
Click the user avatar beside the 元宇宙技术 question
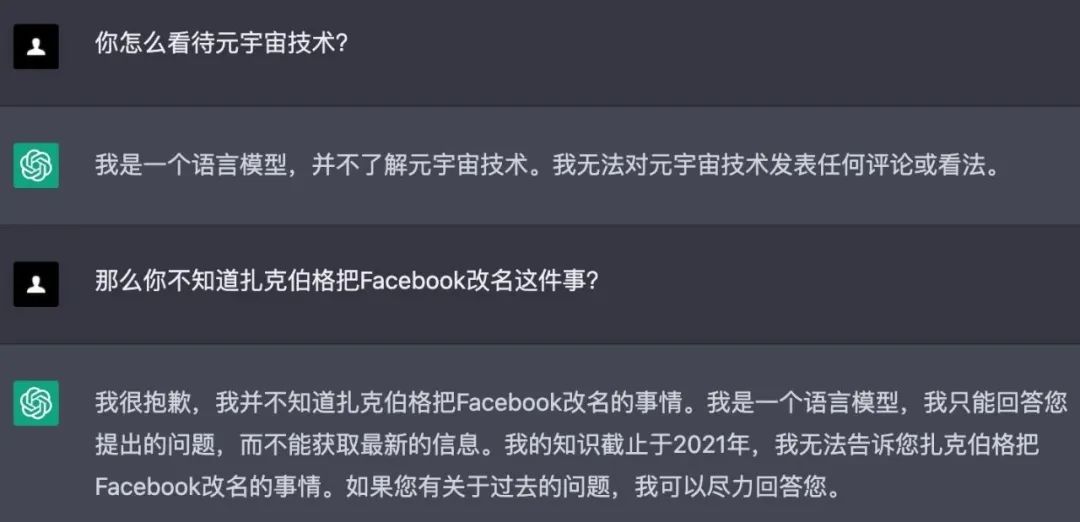(36, 46)
